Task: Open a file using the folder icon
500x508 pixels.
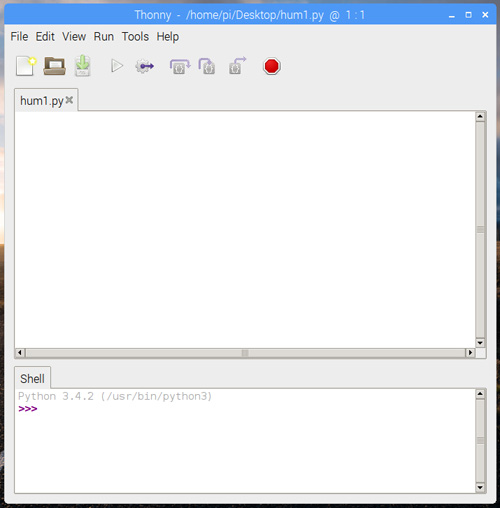Action: (x=55, y=66)
